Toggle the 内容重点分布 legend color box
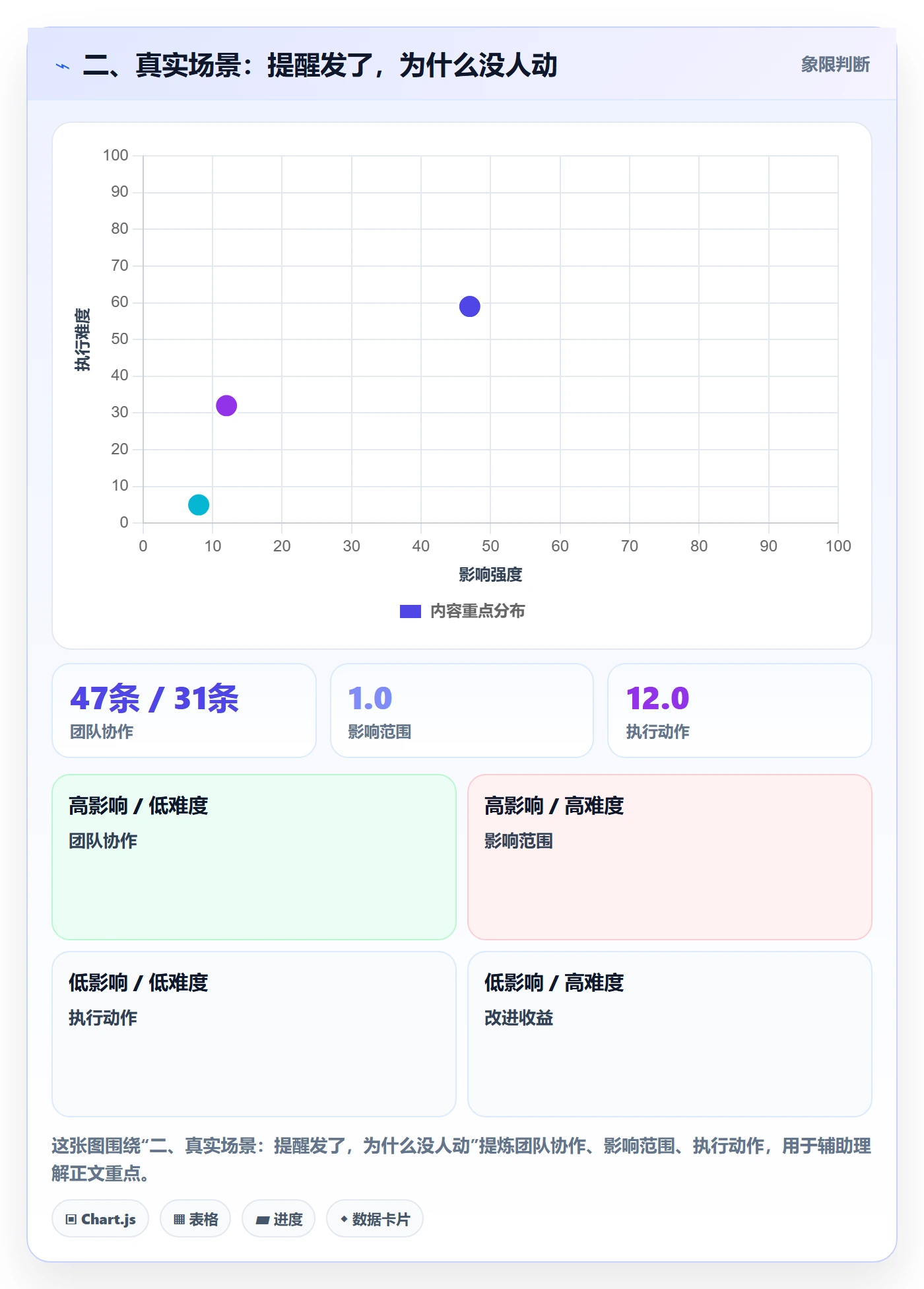Viewport: 924px width, 1289px height. [410, 611]
